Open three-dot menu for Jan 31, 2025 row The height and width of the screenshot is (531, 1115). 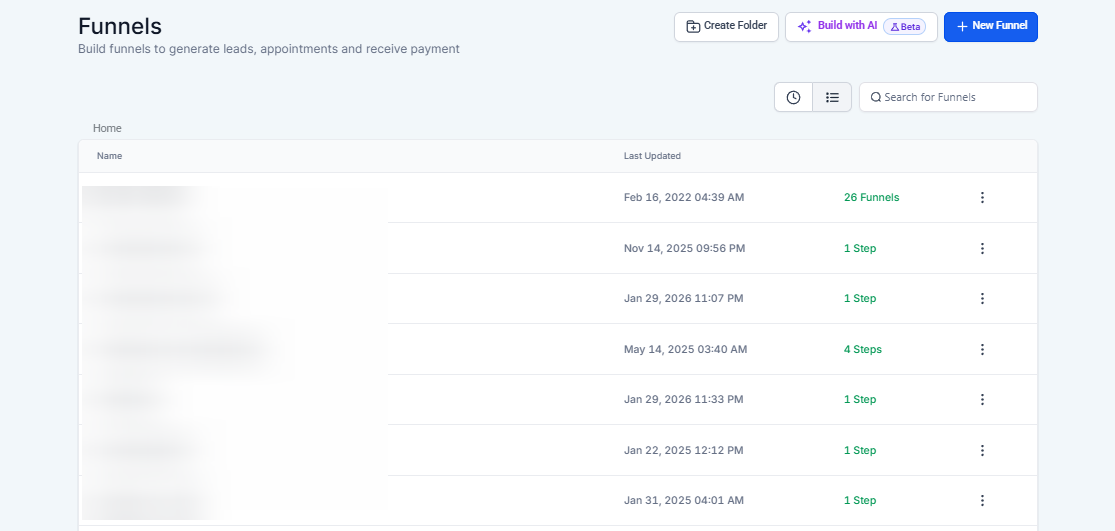point(982,500)
